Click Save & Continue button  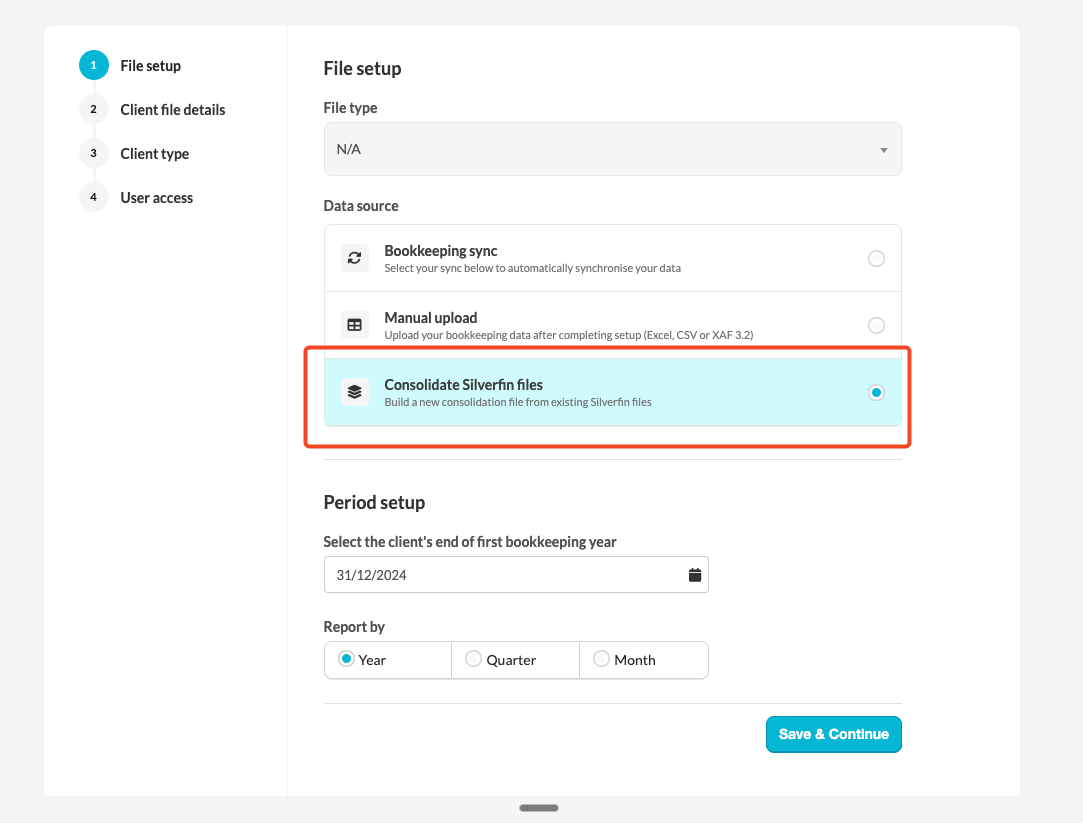(833, 734)
